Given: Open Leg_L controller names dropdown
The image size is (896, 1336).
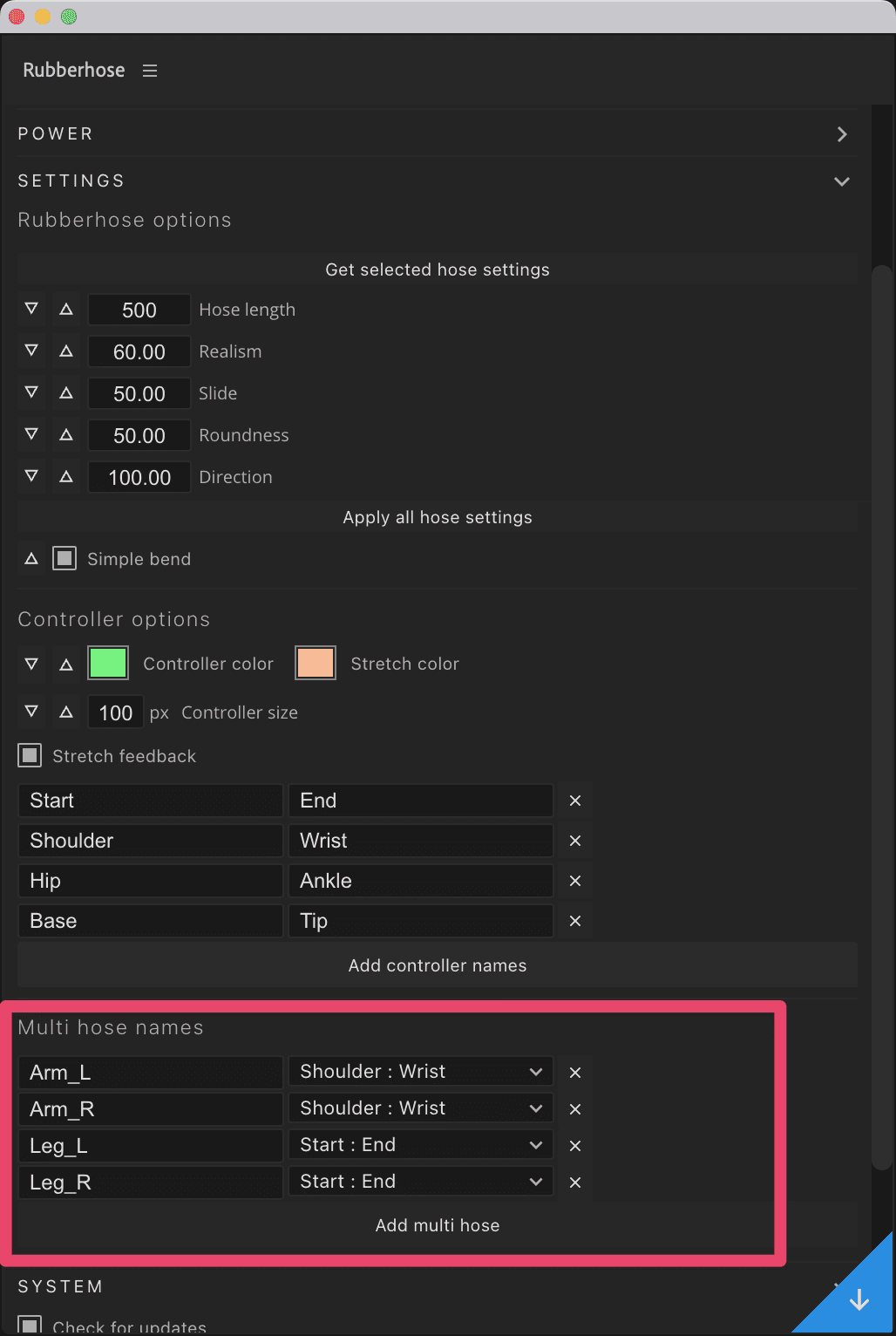Looking at the screenshot, I should (x=421, y=1145).
